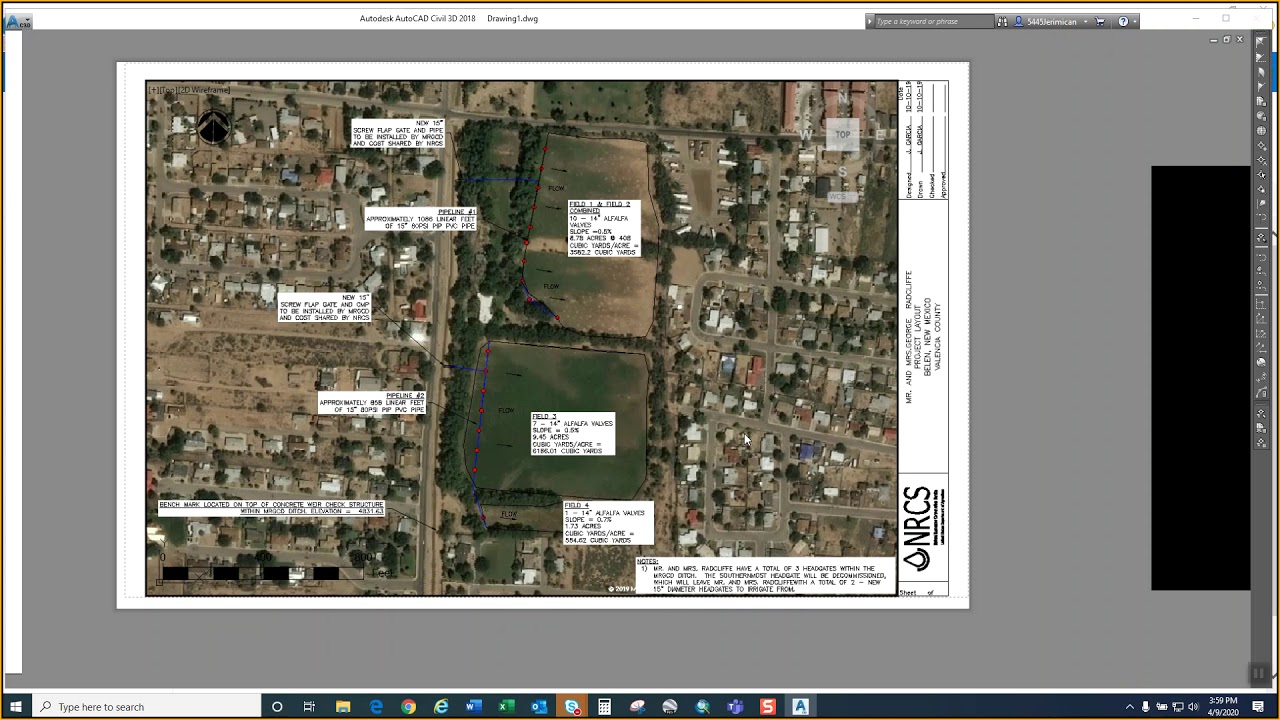Click the AutoCAD taskbar icon

pyautogui.click(x=800, y=707)
